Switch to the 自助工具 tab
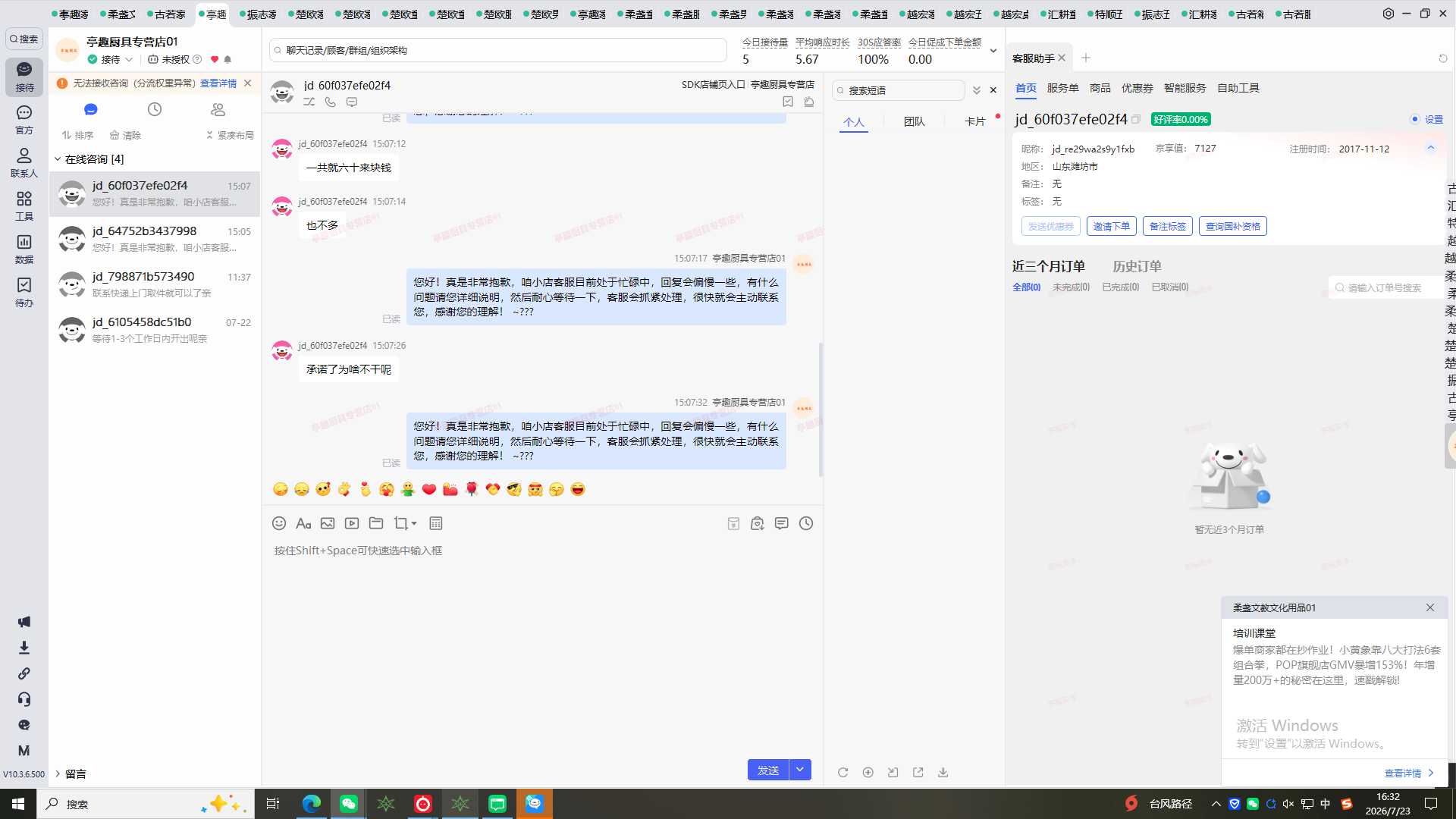1456x819 pixels. pos(1238,88)
